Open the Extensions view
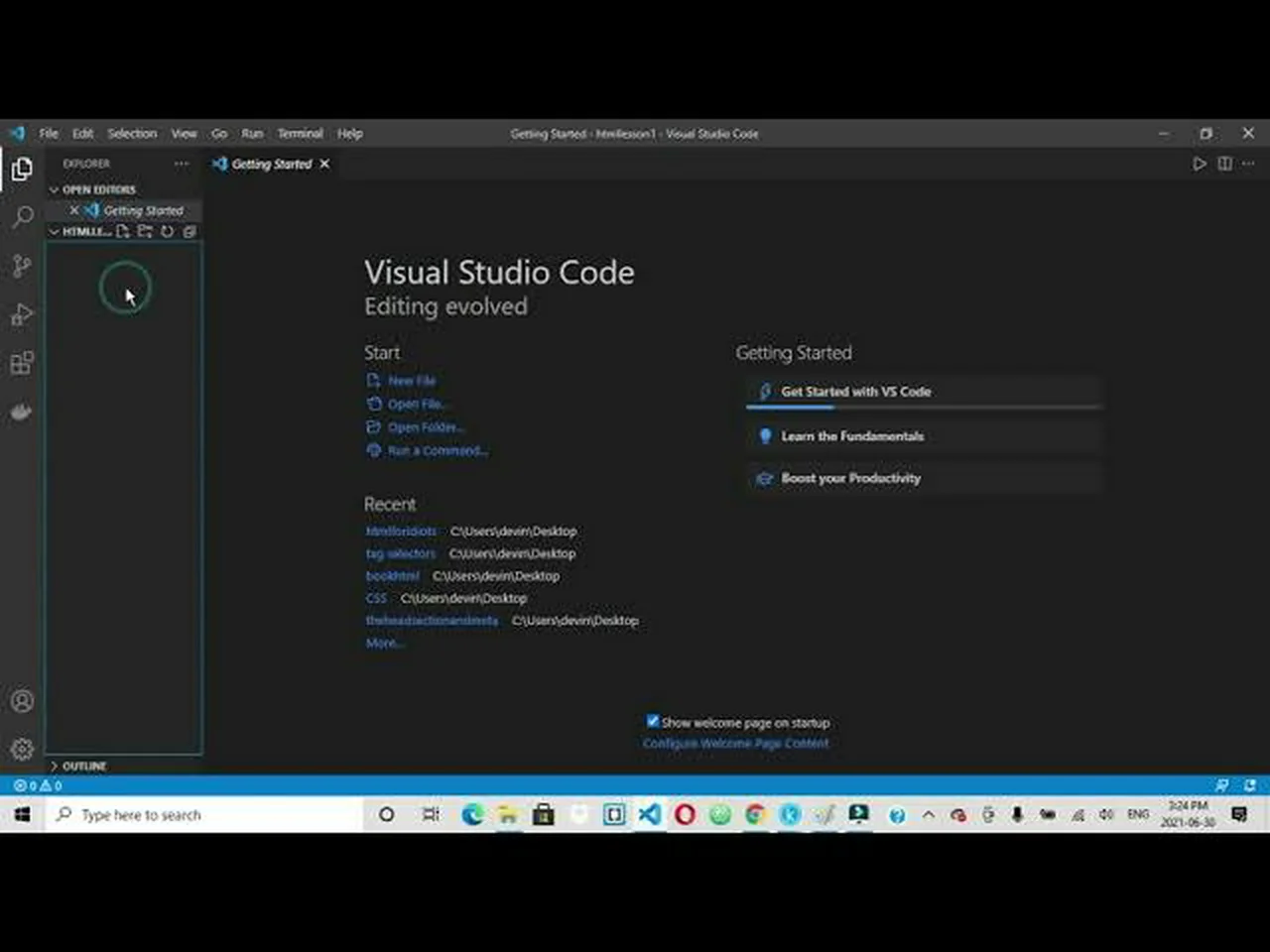Viewport: 1270px width, 952px height. pos(22,363)
